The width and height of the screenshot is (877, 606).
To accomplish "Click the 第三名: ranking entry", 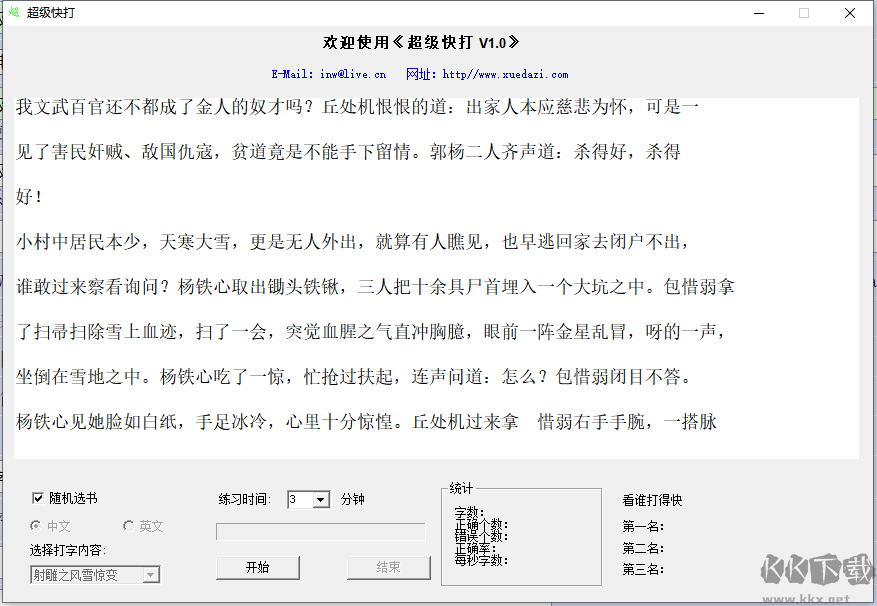I will [643, 570].
